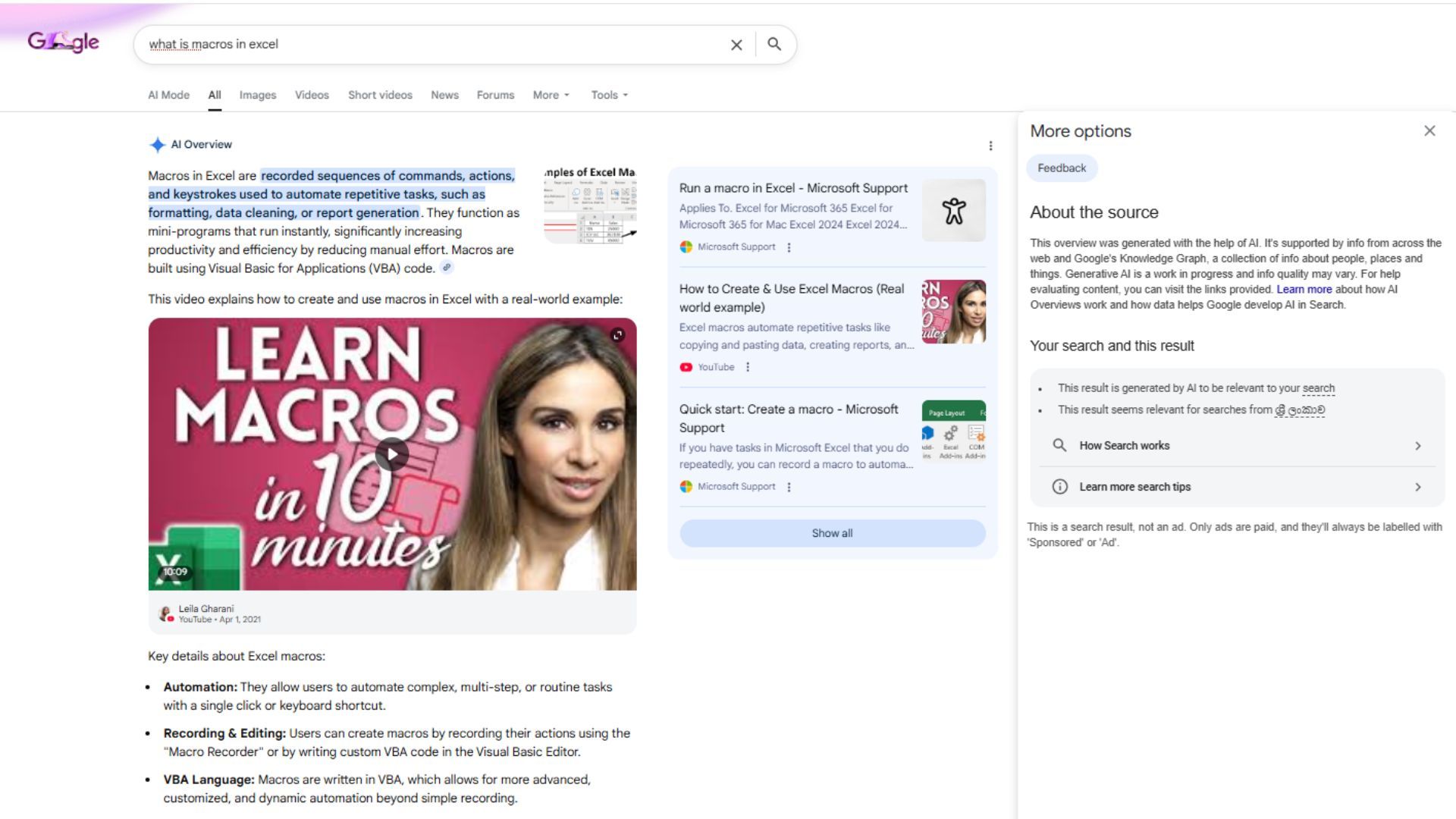Open YouTube video thumbnail in sources list
Screen dimensions: 1456x819
[953, 312]
